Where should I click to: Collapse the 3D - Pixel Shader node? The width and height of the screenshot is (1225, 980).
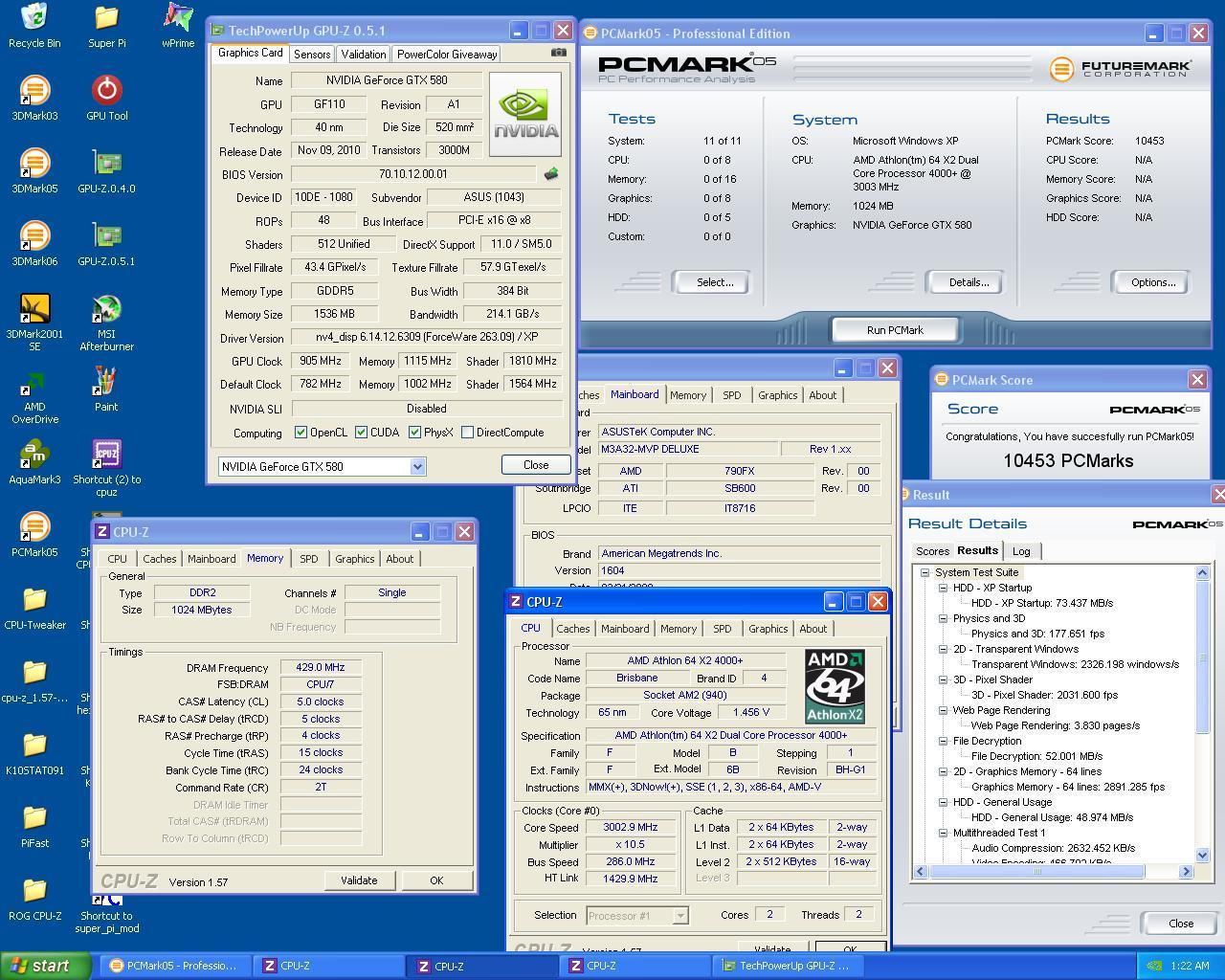click(x=943, y=679)
